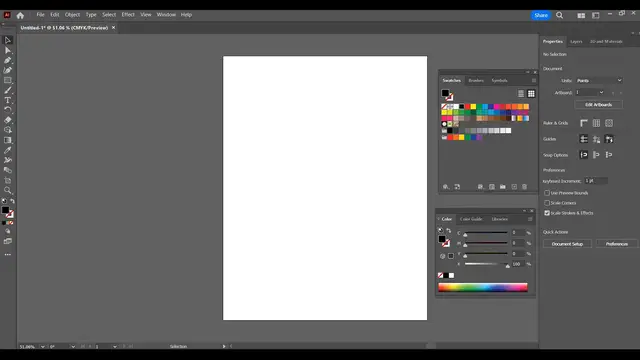
Task: Open the Effect menu
Action: pyautogui.click(x=128, y=15)
